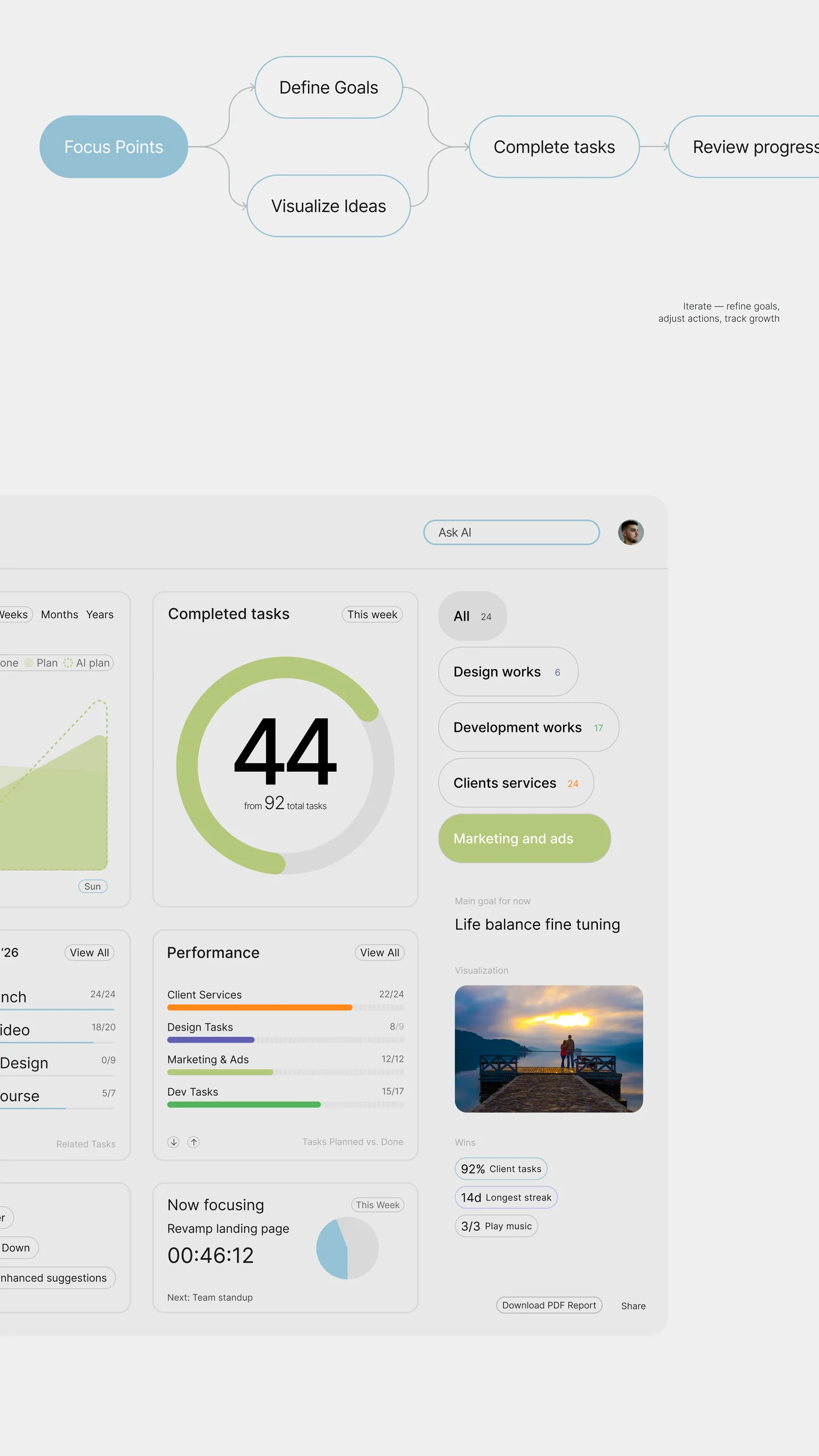
Task: Click the 14d Longest streak badge
Action: tap(506, 1197)
